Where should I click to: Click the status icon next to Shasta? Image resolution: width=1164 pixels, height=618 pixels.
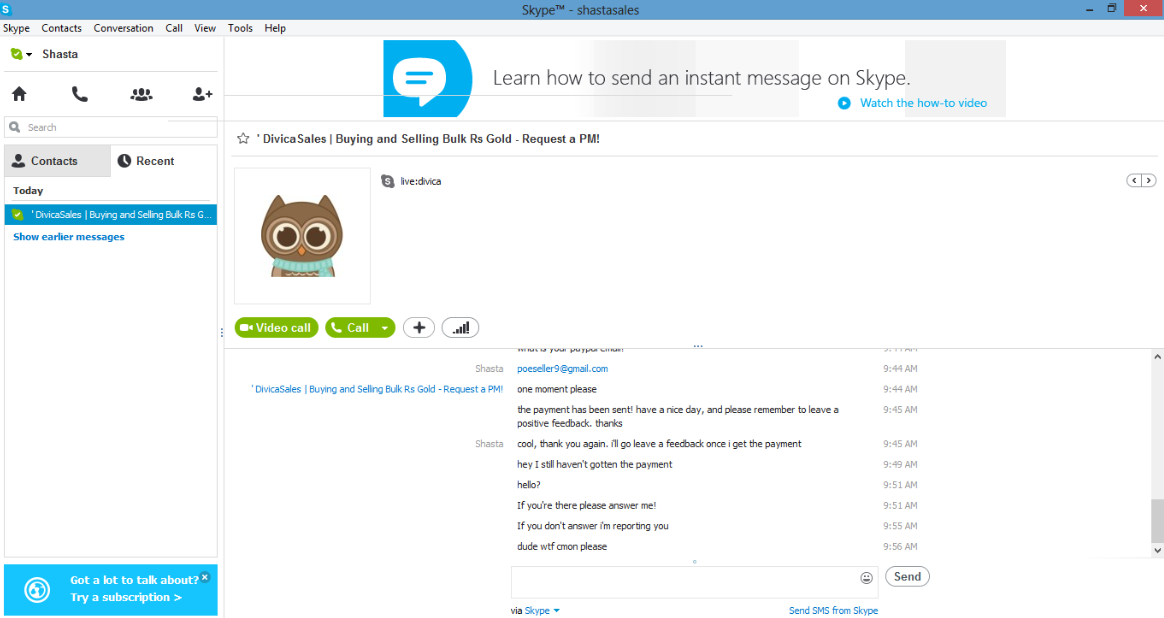pos(16,54)
